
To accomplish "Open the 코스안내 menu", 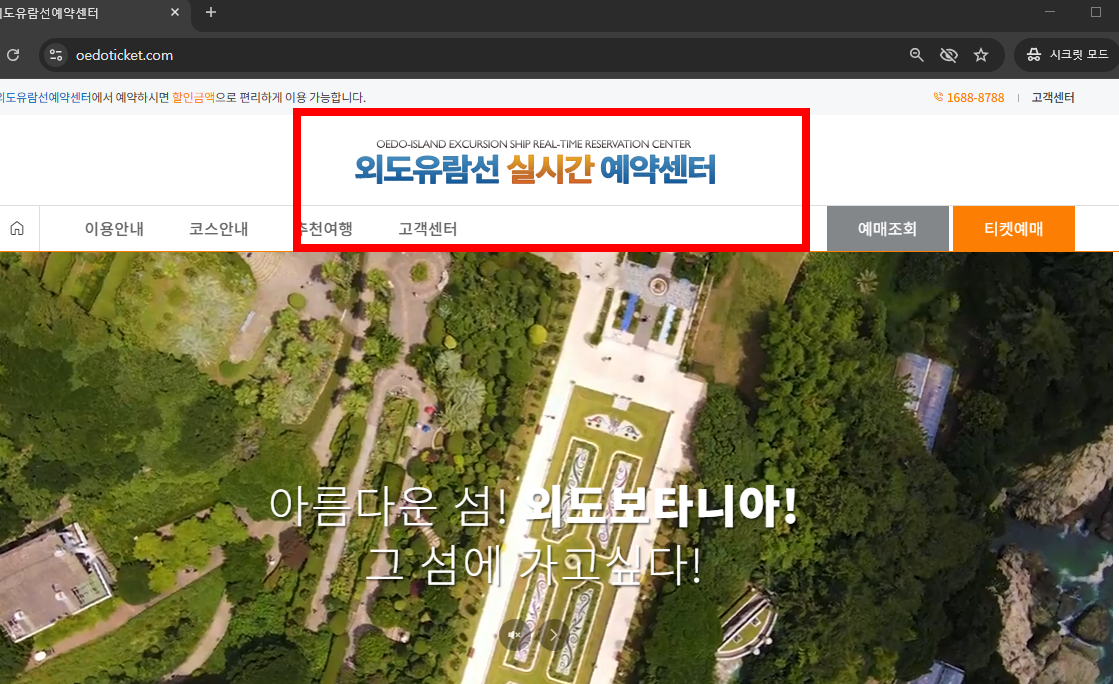I will click(219, 228).
